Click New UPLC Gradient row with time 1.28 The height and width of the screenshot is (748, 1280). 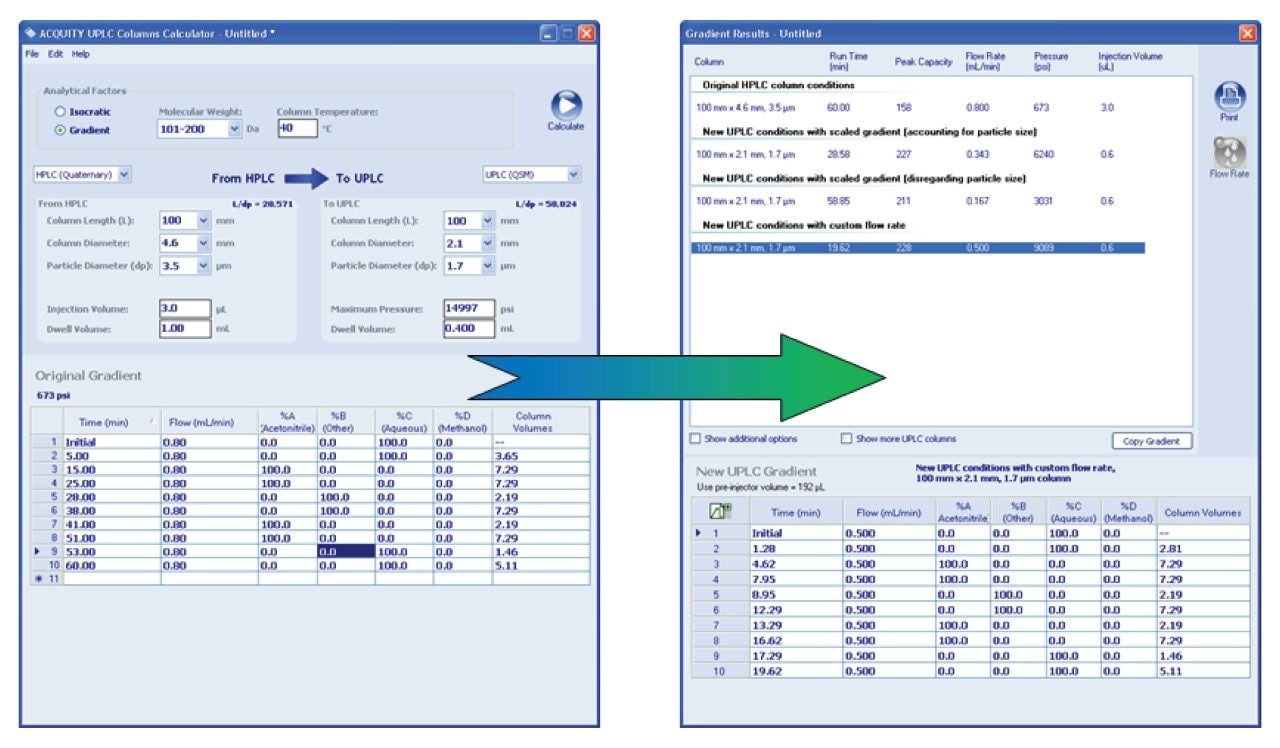[x=970, y=549]
